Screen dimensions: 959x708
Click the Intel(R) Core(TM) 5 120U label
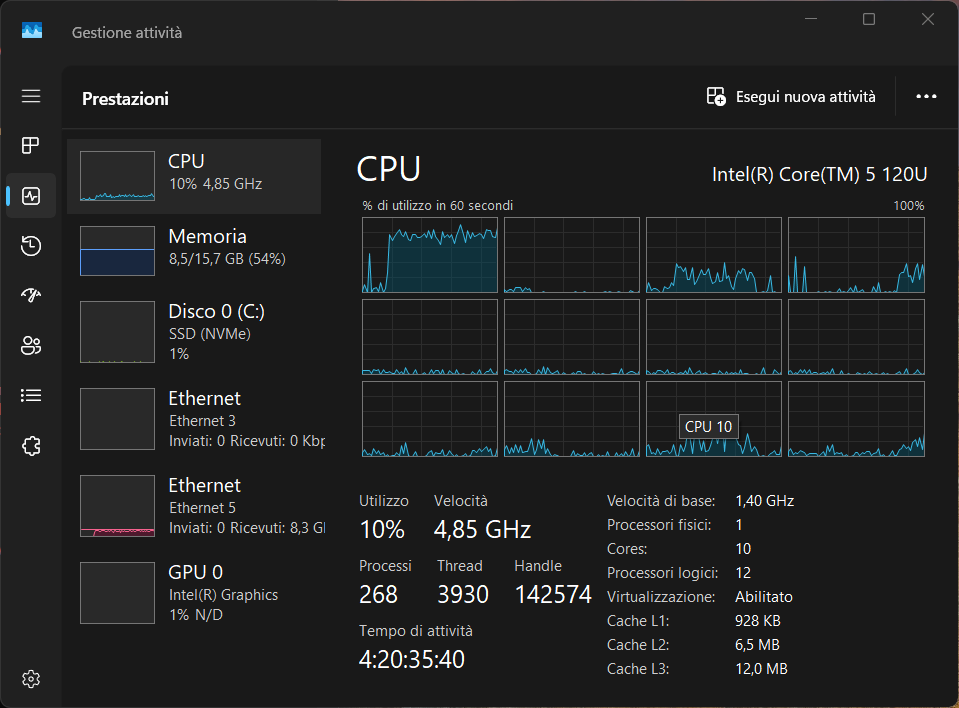(820, 174)
